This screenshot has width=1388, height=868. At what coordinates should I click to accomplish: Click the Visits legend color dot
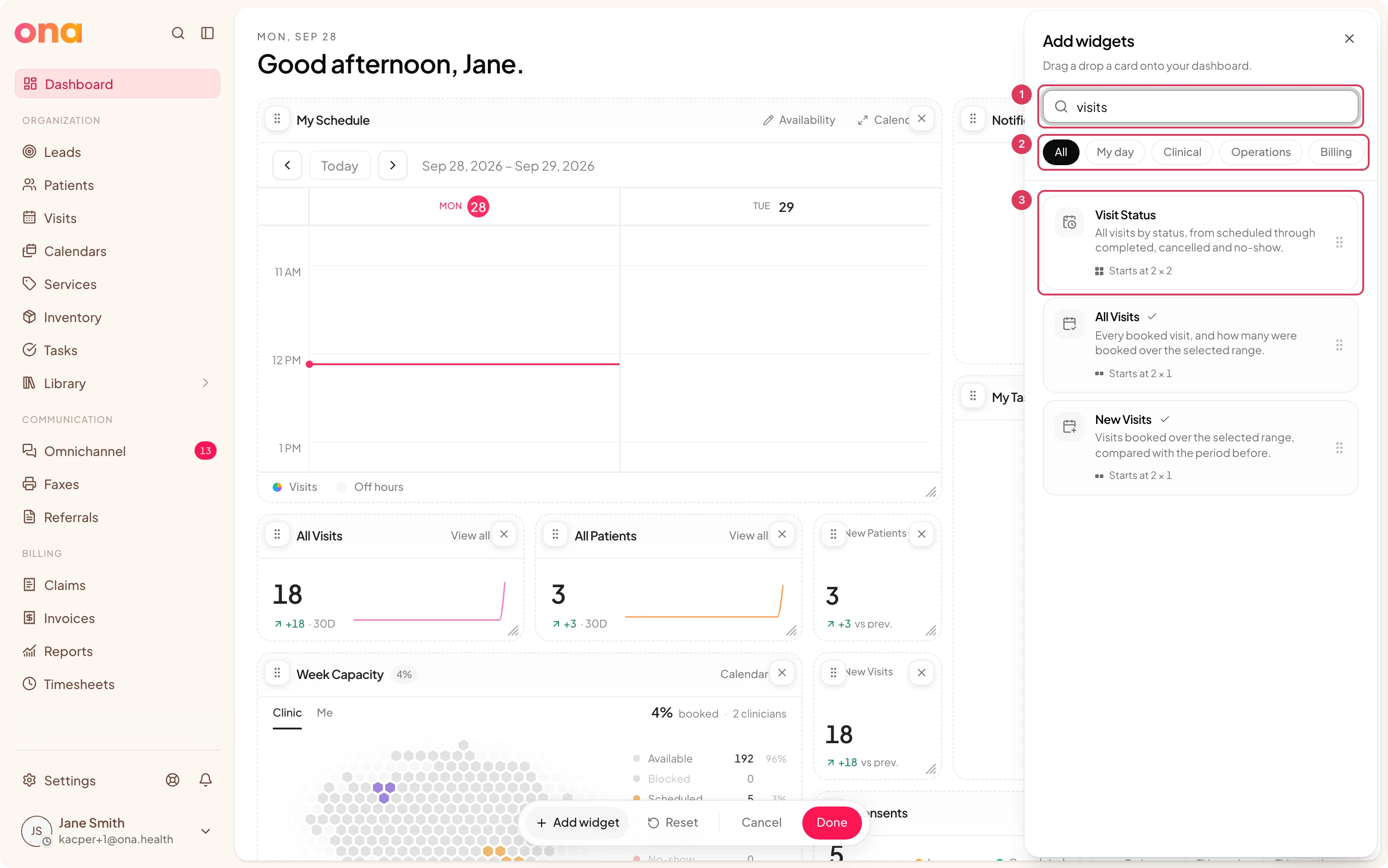point(277,487)
